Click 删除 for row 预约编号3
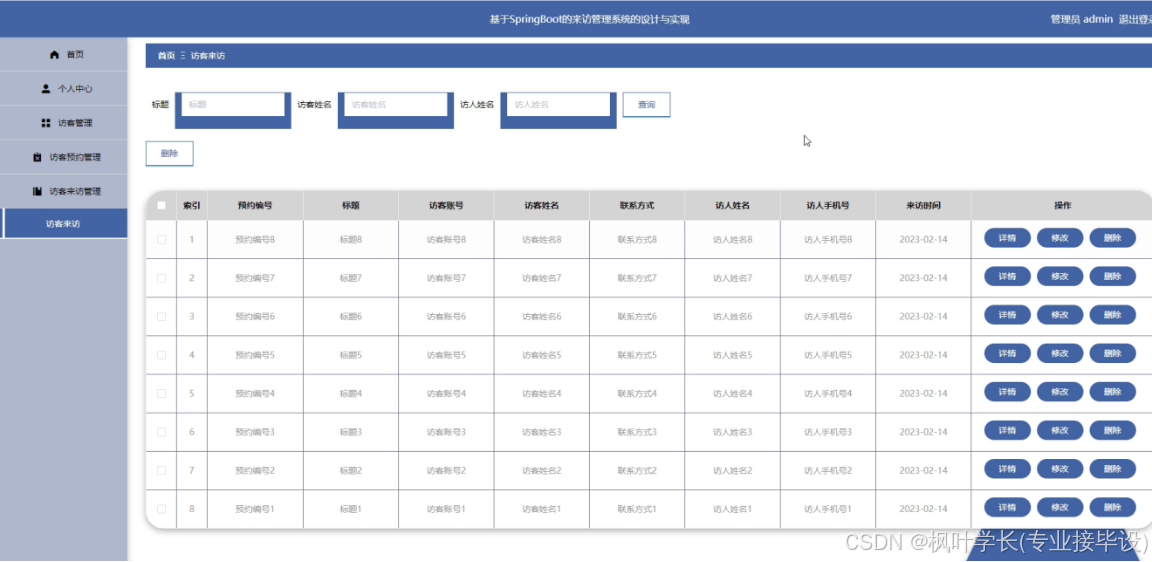1152x562 pixels. [x=1112, y=430]
